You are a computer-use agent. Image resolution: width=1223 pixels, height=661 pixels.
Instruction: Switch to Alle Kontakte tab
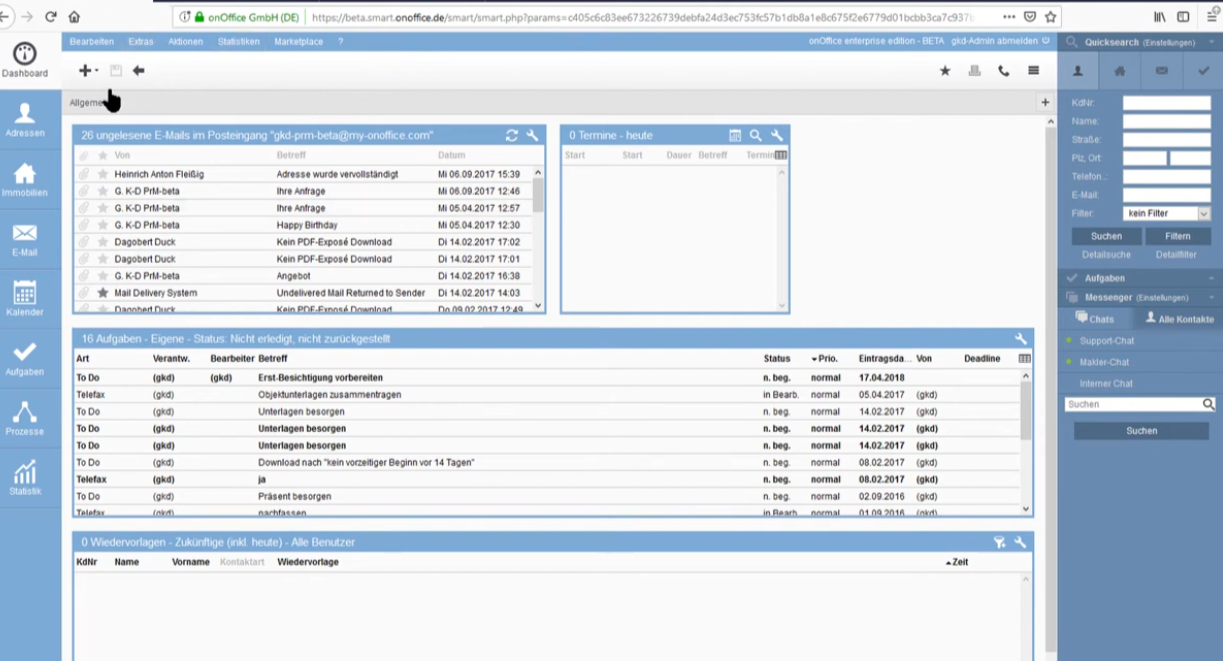pos(1178,319)
